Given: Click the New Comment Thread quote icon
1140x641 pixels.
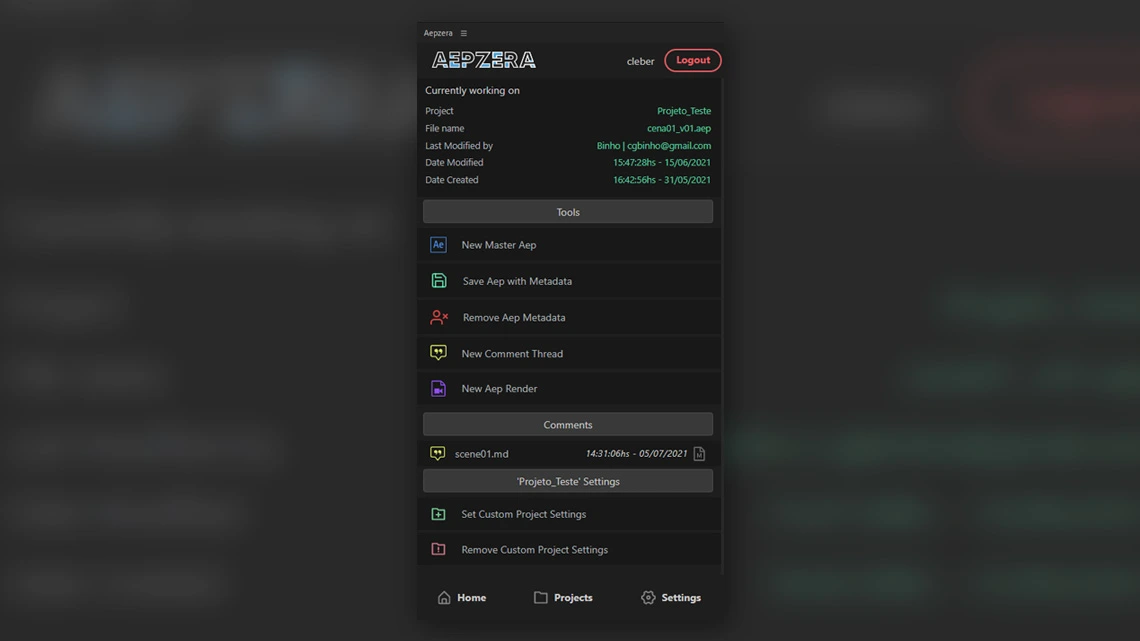Looking at the screenshot, I should coord(438,353).
